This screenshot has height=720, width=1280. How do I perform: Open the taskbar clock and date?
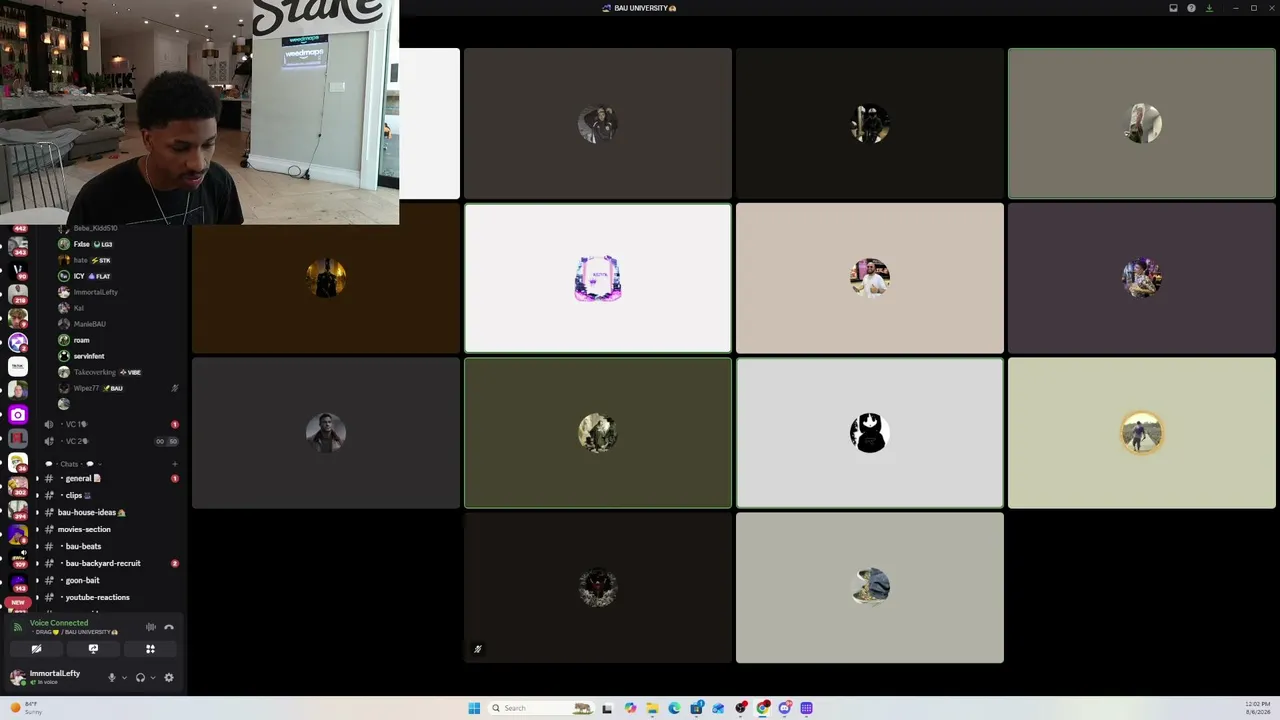1257,708
